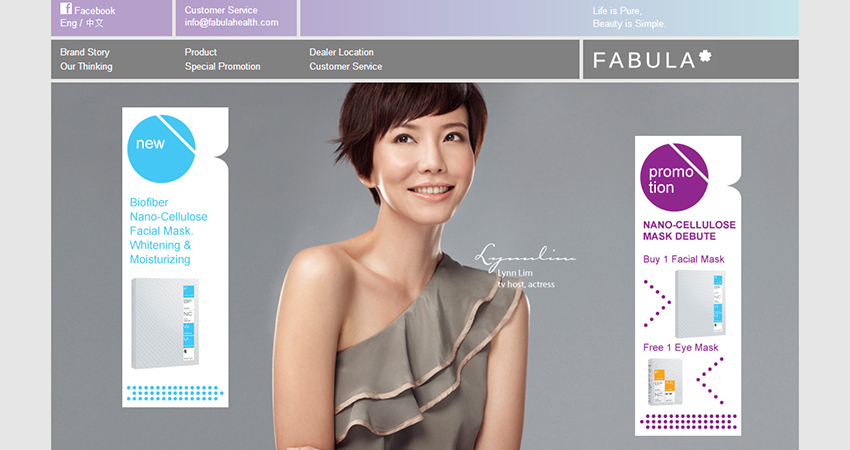Click the purple dotted right arrow beside the facial mask
This screenshot has height=450, width=850.
[x=657, y=303]
